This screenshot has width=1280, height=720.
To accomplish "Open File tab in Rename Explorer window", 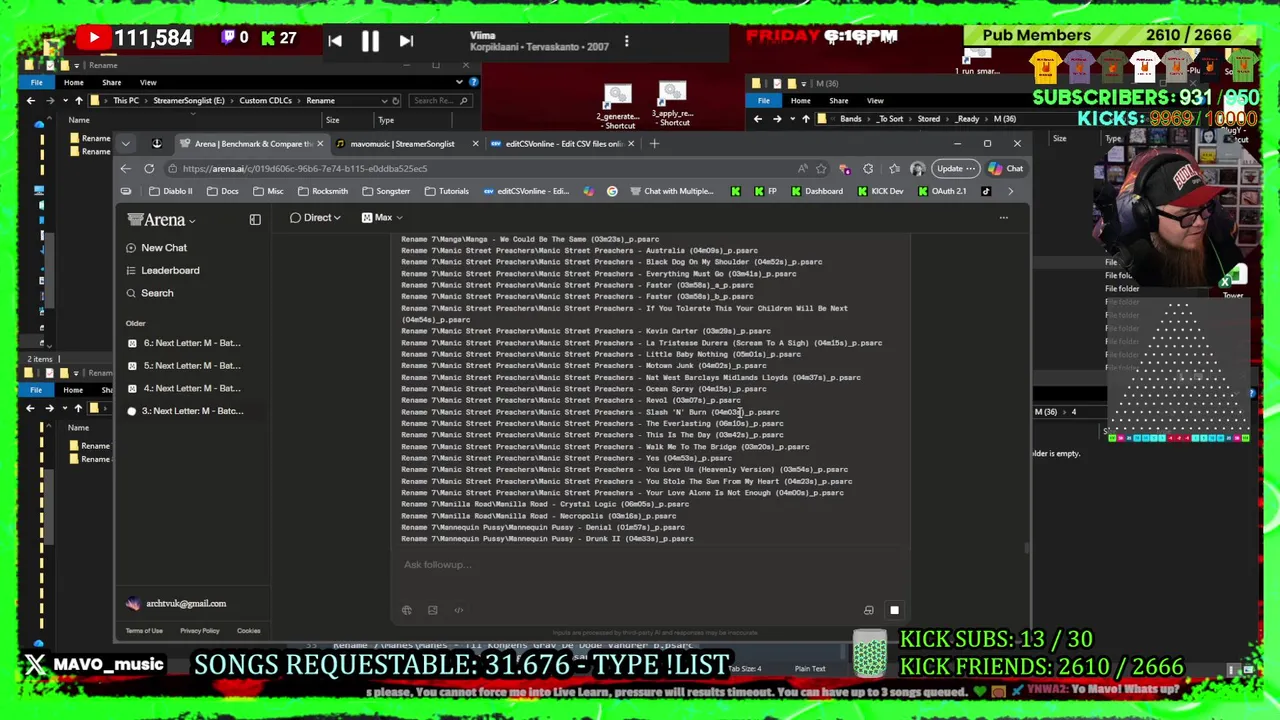I will 36,82.
